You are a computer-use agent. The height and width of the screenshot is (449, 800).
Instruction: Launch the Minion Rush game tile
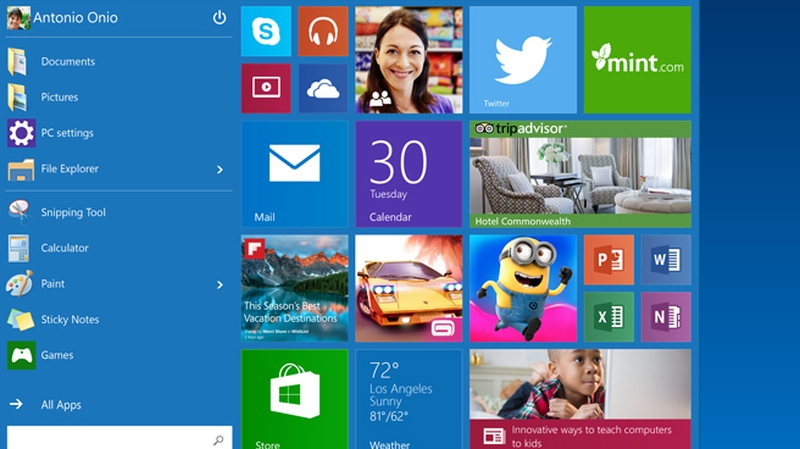point(523,288)
